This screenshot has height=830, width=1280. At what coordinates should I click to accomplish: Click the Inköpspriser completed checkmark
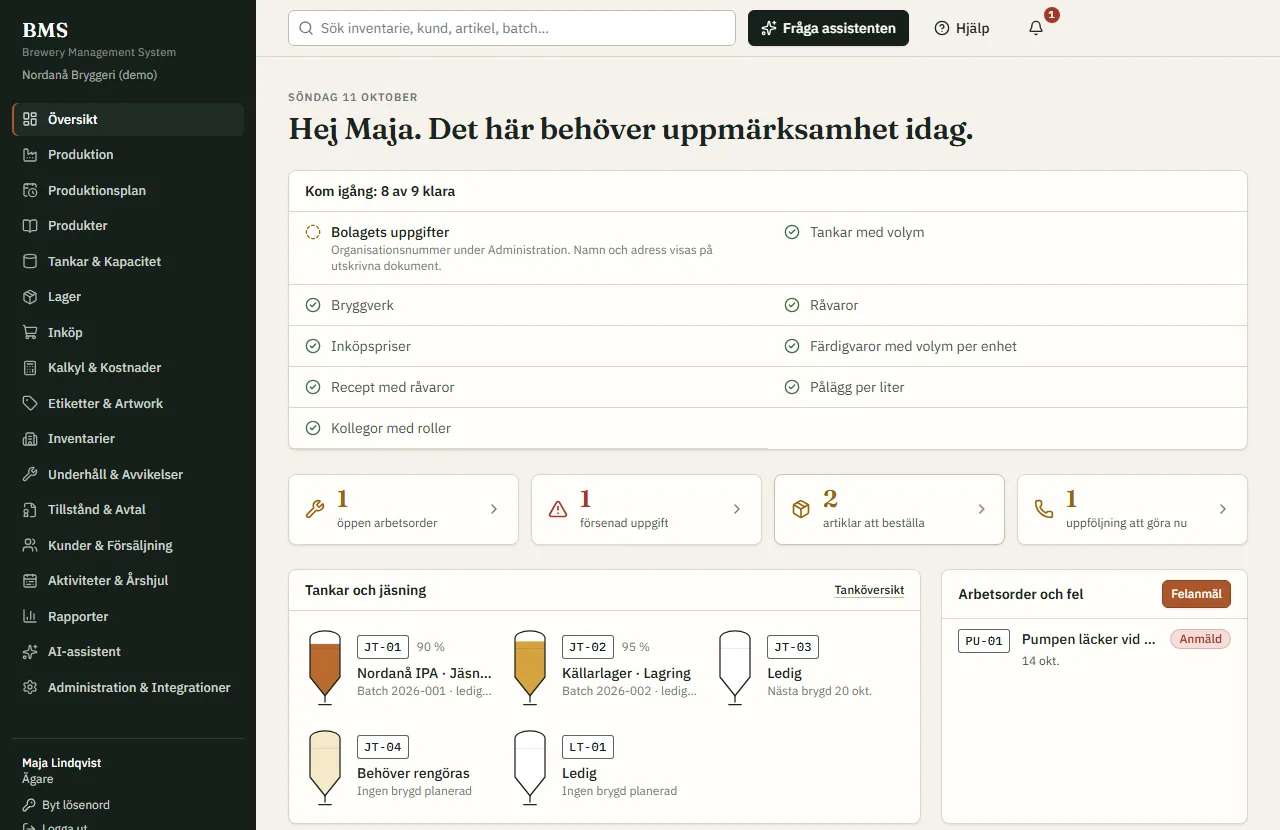tap(313, 346)
